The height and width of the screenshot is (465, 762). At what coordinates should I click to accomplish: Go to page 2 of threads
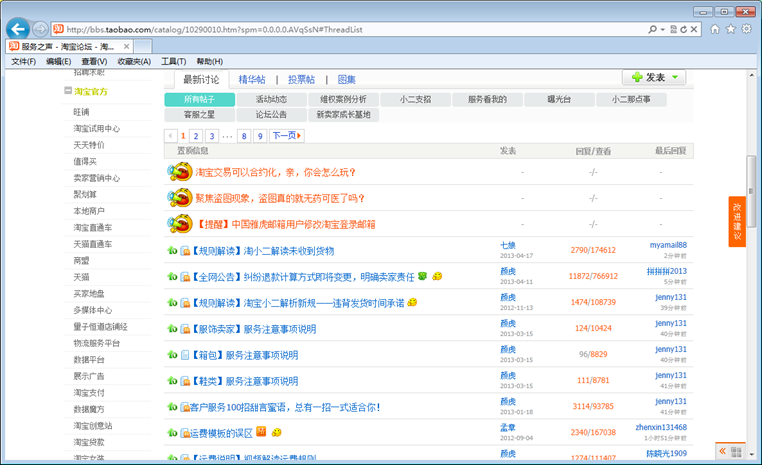(196, 136)
